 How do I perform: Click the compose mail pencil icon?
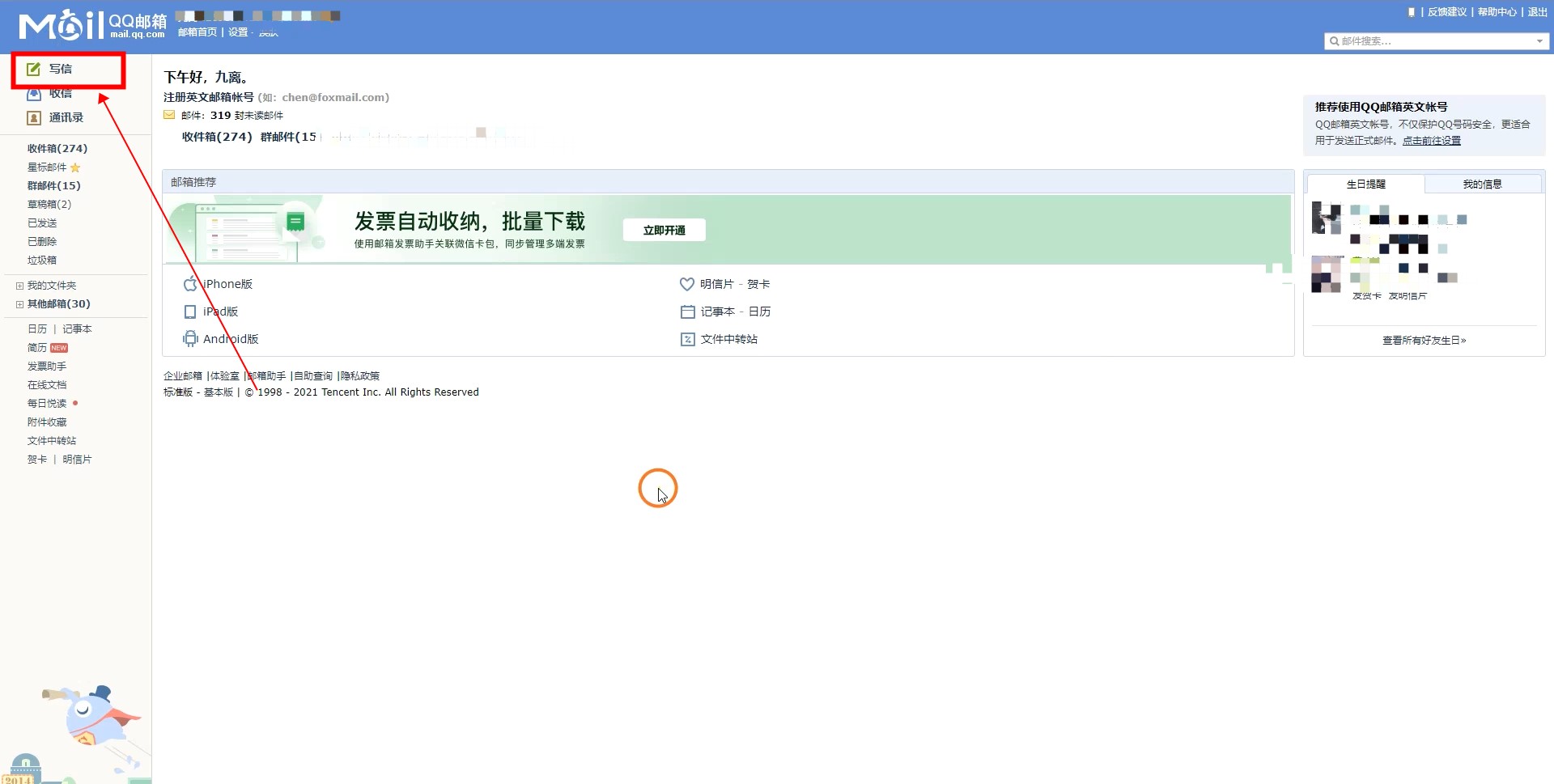coord(33,70)
